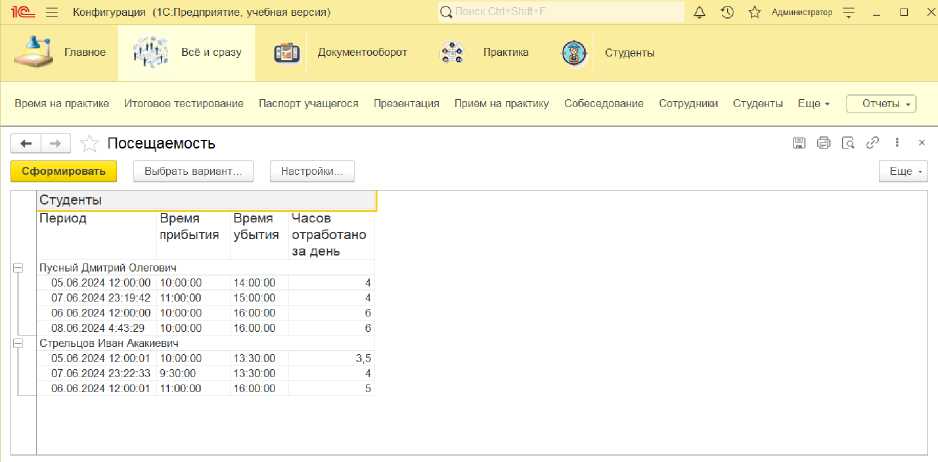Click Выбрать вариант... button
This screenshot has width=938, height=462.
point(193,171)
